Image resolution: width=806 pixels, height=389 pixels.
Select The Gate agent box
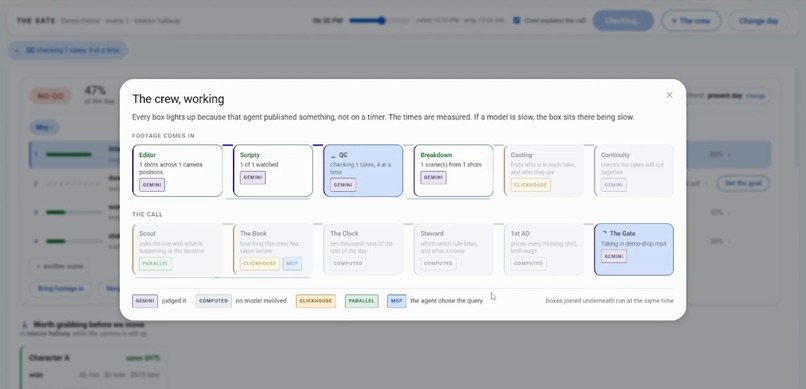point(634,249)
